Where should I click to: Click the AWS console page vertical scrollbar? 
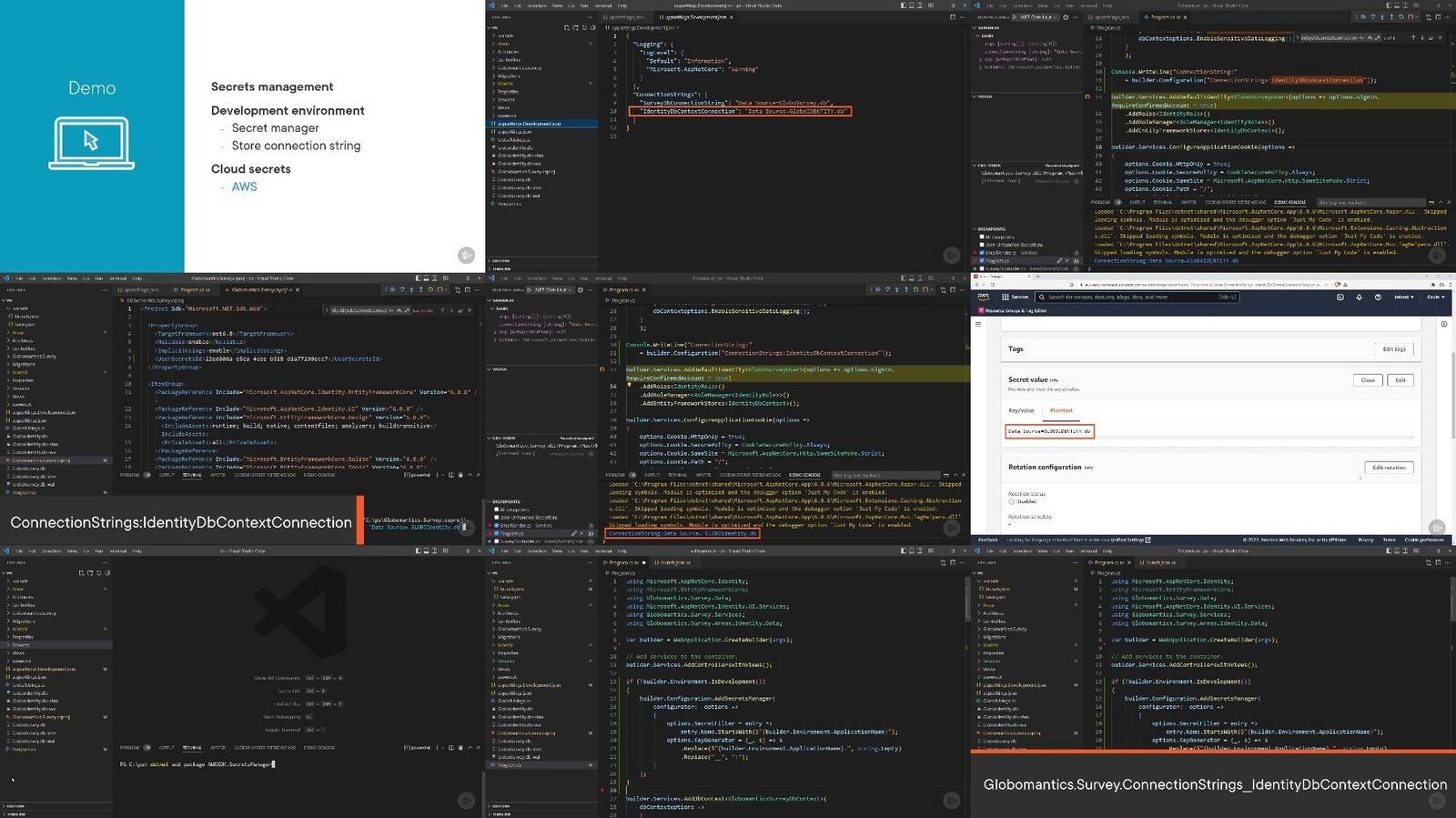[x=1452, y=409]
